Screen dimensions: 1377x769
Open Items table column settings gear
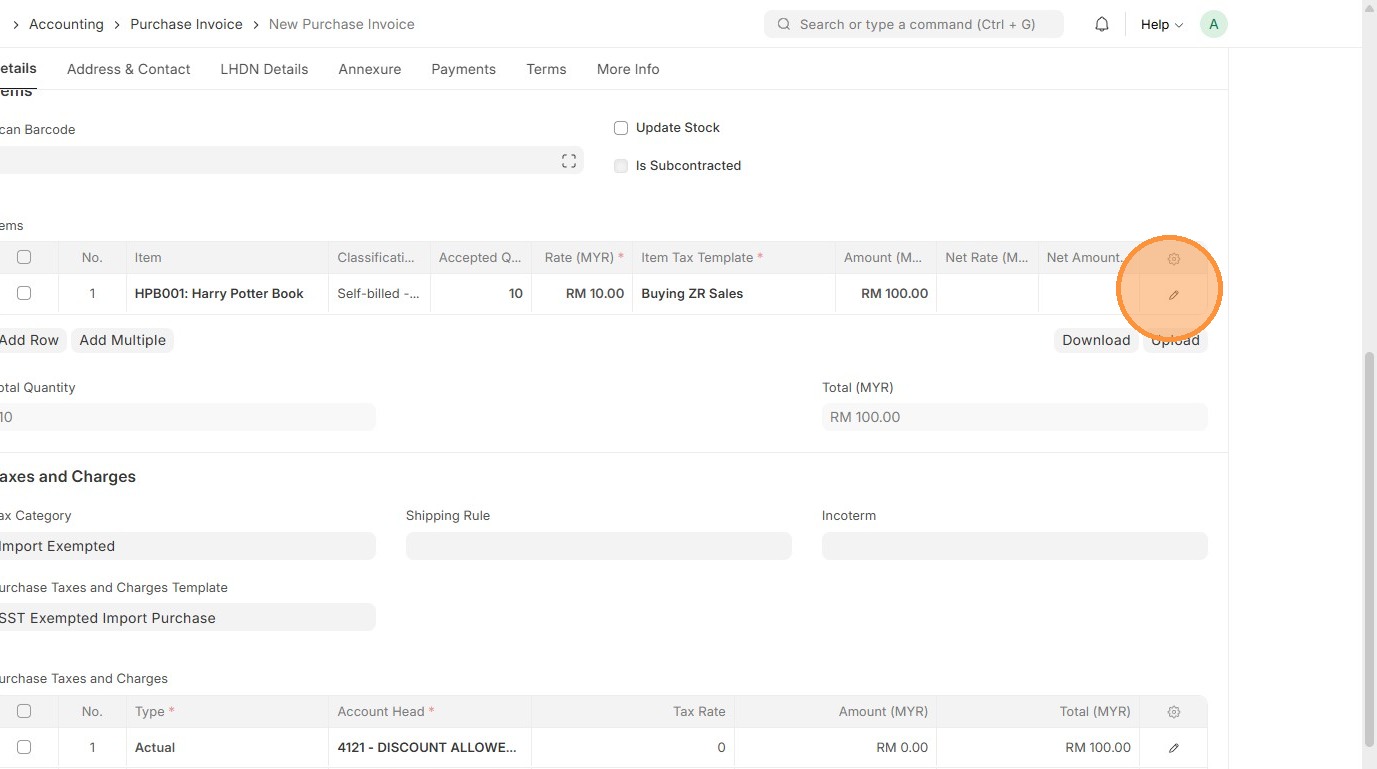point(1174,258)
